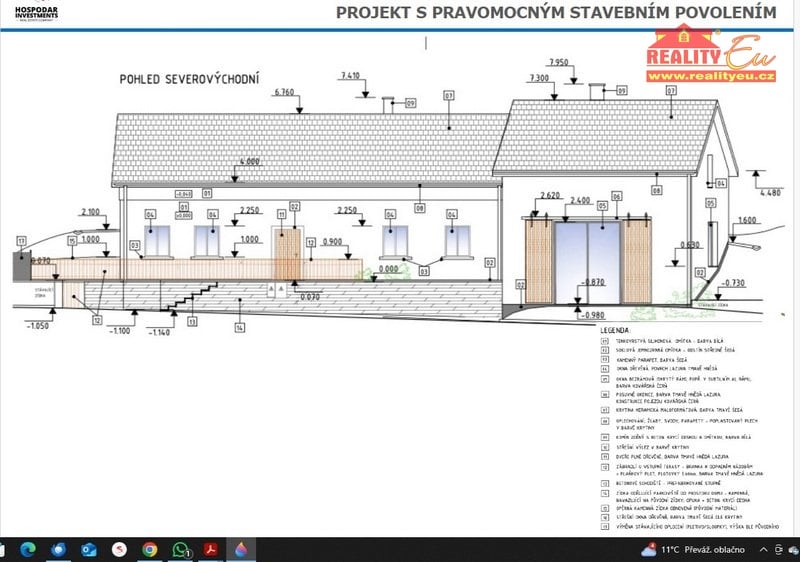This screenshot has height=562, width=800.
Task: Click callout marker 13 under the staircase
Action: [192, 321]
